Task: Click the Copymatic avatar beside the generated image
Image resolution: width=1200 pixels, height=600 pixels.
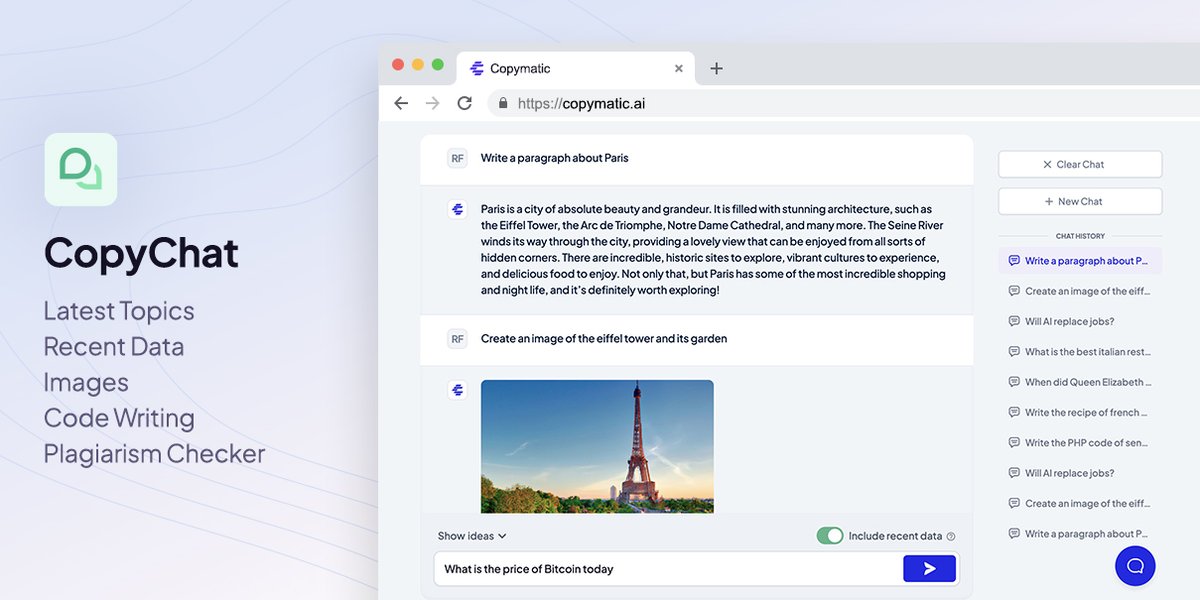Action: 457,390
